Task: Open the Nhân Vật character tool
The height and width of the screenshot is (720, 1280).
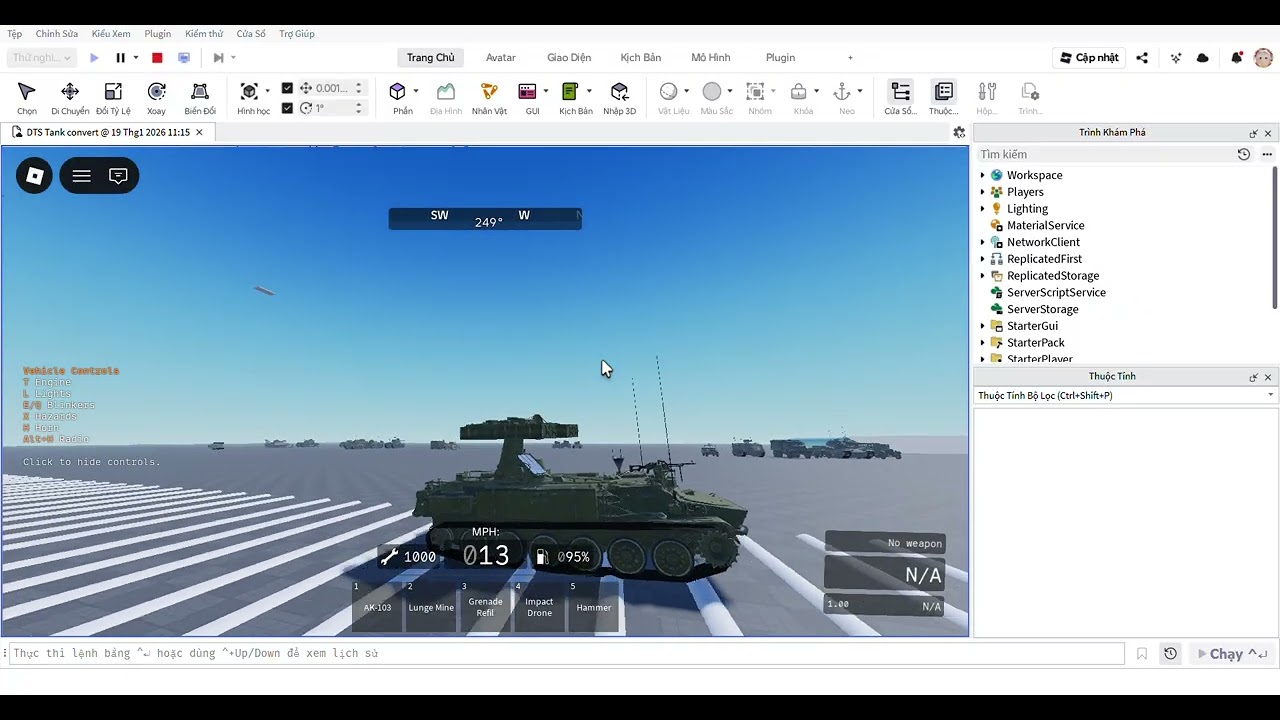Action: pyautogui.click(x=489, y=98)
